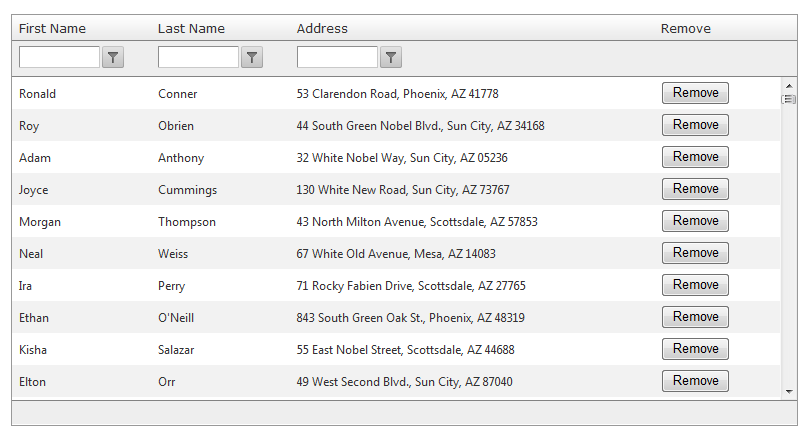This screenshot has height=431, width=807.
Task: Remove the Ronald Conner row
Action: (x=695, y=93)
